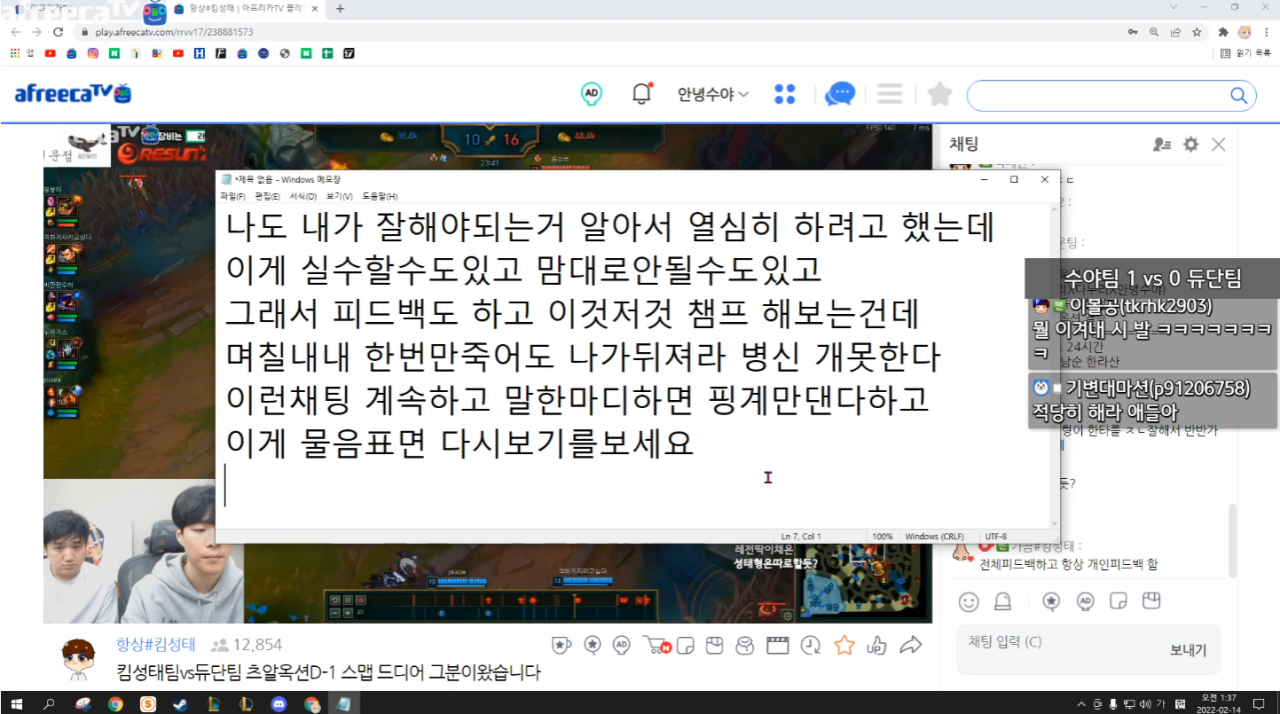Open Notepad 편집(E) menu
This screenshot has height=714, width=1280.
268,196
